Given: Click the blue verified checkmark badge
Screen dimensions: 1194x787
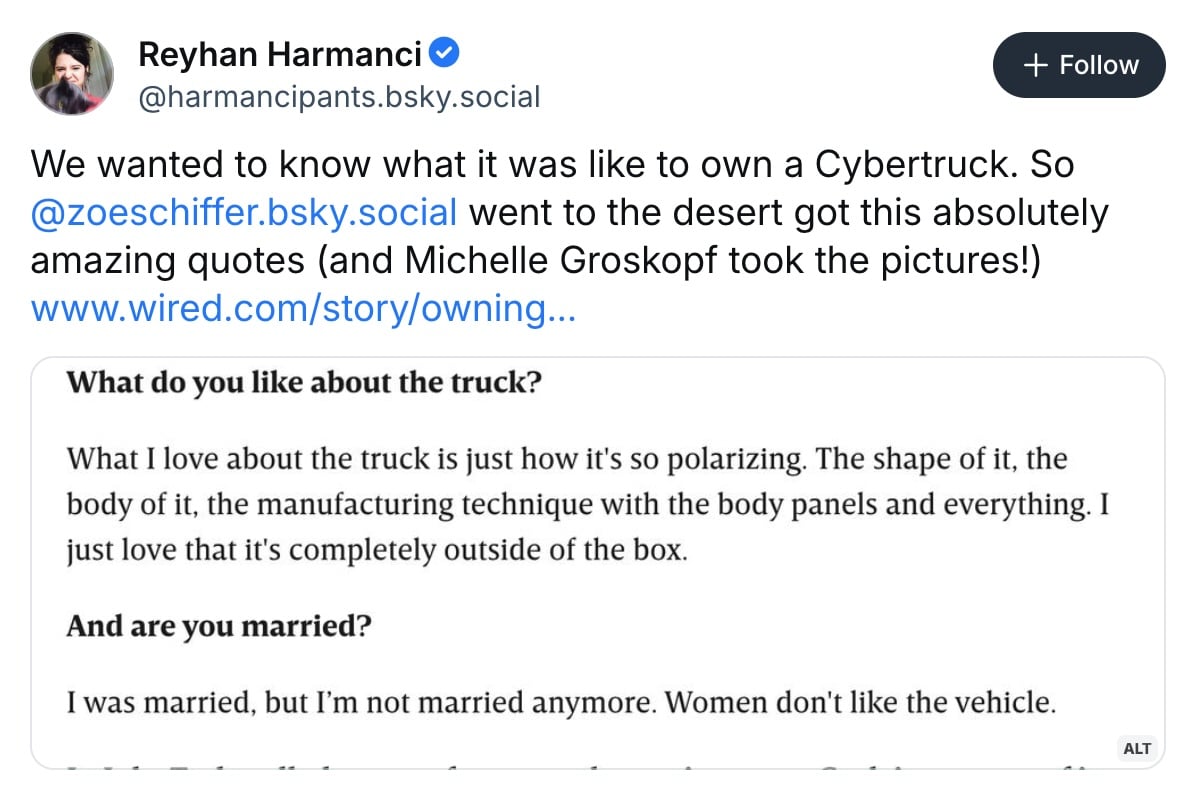Looking at the screenshot, I should point(444,53).
